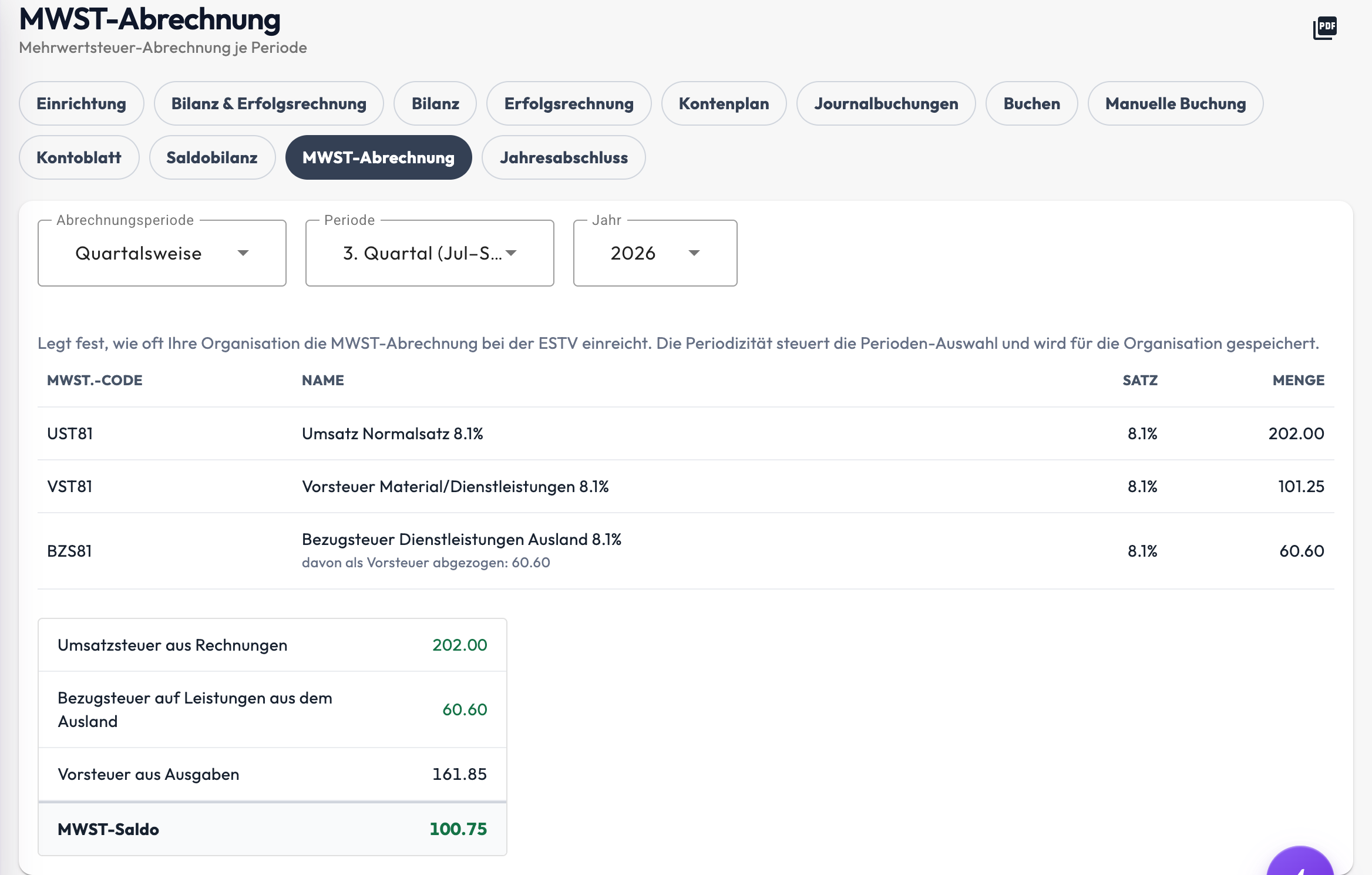Click the MWST-Saldo label

(108, 829)
